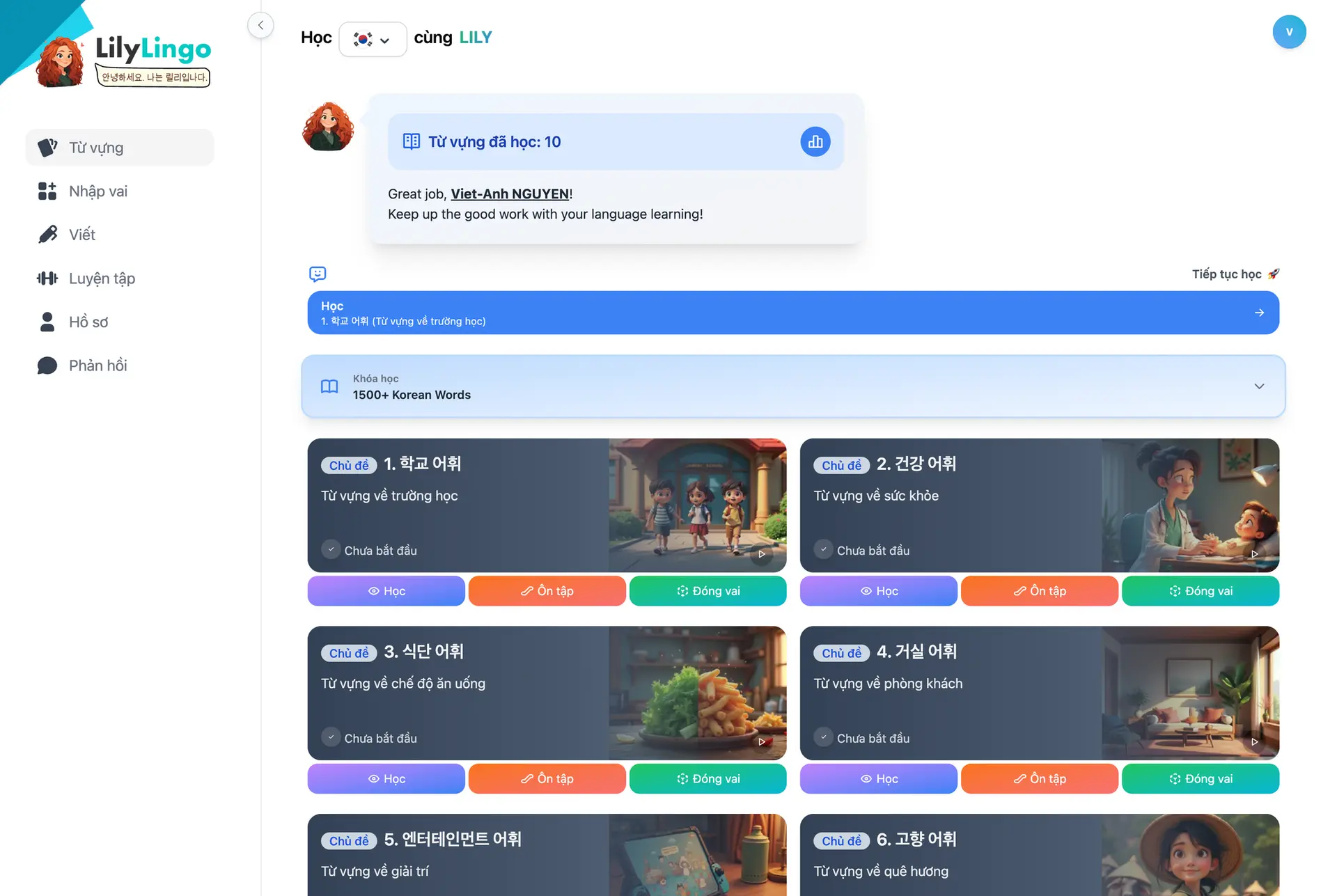Click the speech bubble icon above the Học banner
This screenshot has height=896, width=1337.
pos(318,274)
